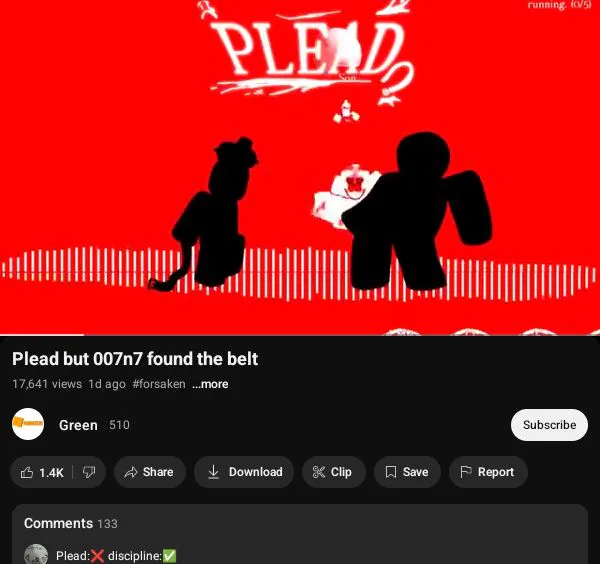Click the Report flag icon

pyautogui.click(x=466, y=472)
